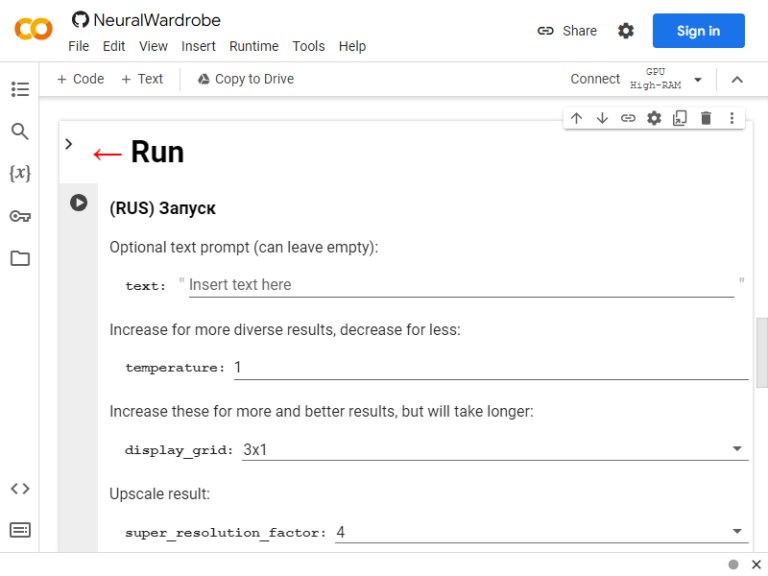Open the Tools menu
768x576 pixels.
(x=309, y=46)
